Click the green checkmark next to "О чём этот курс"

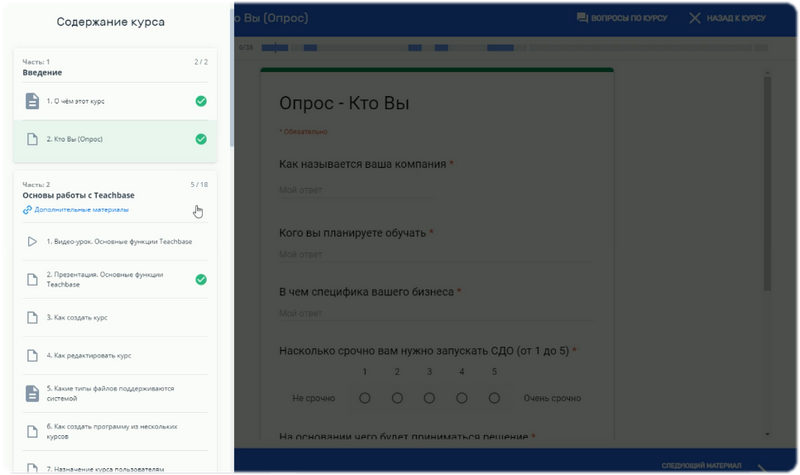point(201,101)
